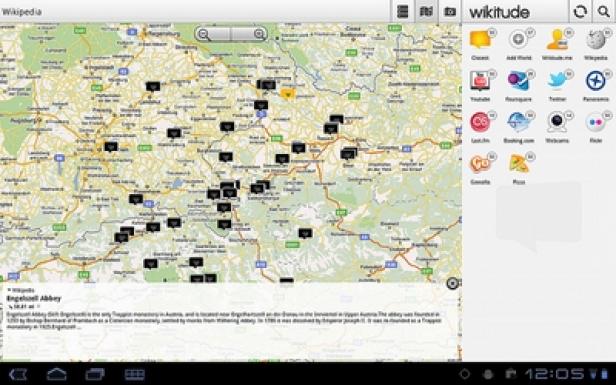
Task: Open the Panoramio world
Action: [x=596, y=81]
